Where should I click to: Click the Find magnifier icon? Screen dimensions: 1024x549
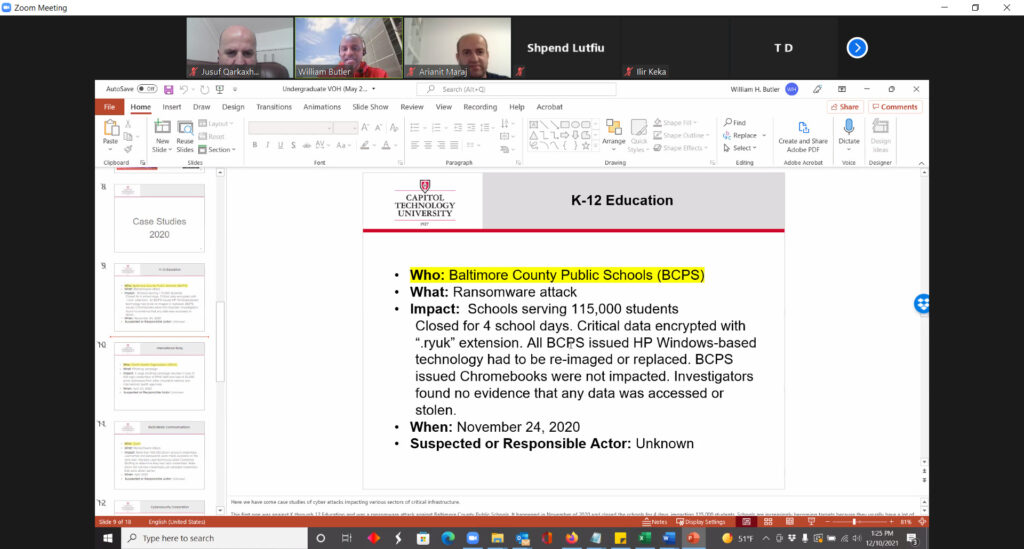coord(728,122)
